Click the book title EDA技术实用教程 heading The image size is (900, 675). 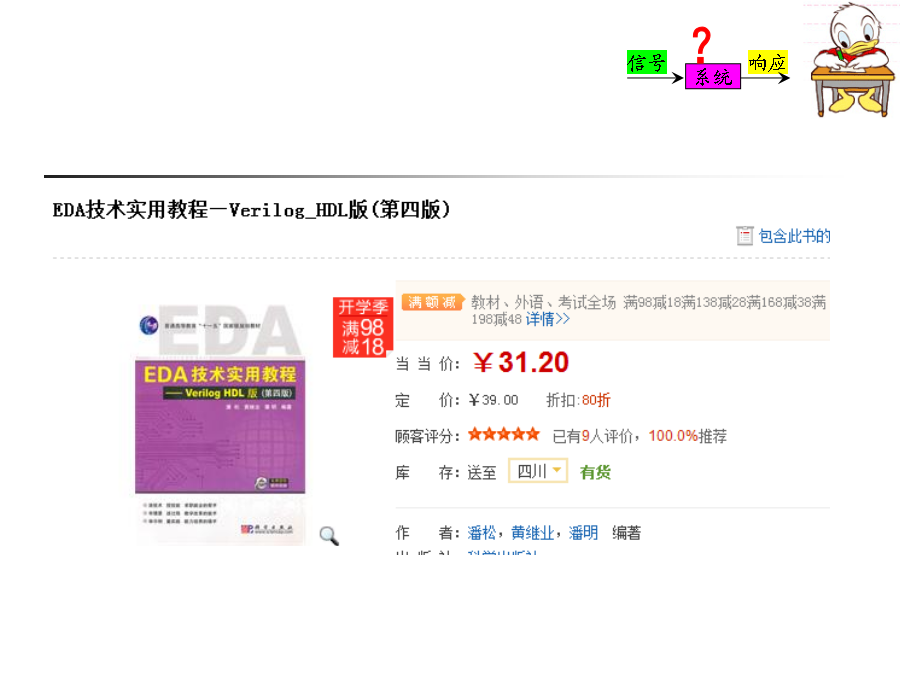[x=252, y=210]
